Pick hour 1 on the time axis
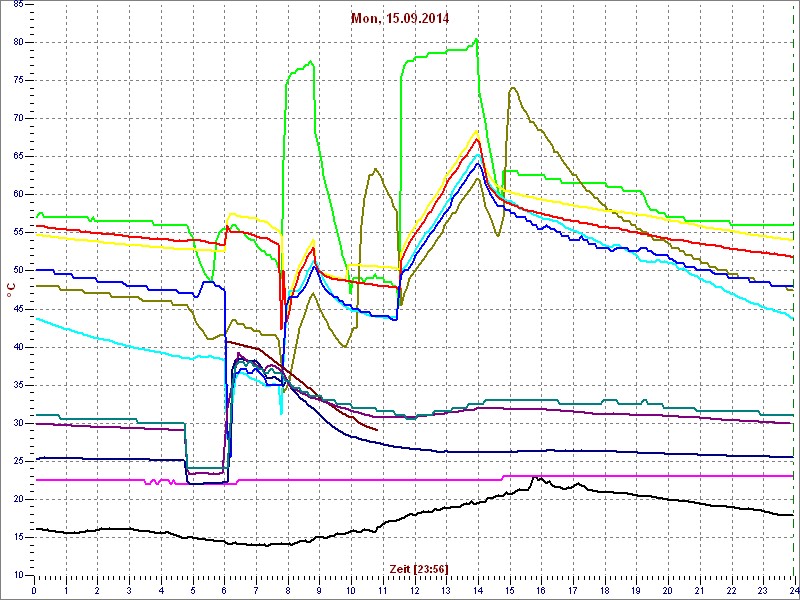The height and width of the screenshot is (600, 800). [x=66, y=590]
